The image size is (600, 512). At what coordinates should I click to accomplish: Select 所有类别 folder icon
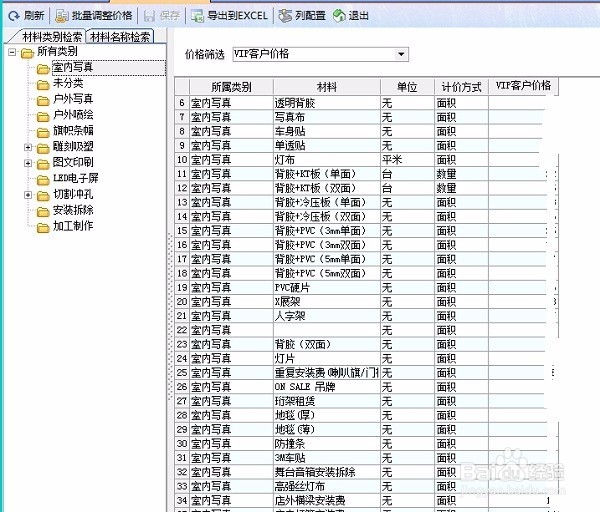click(x=27, y=52)
